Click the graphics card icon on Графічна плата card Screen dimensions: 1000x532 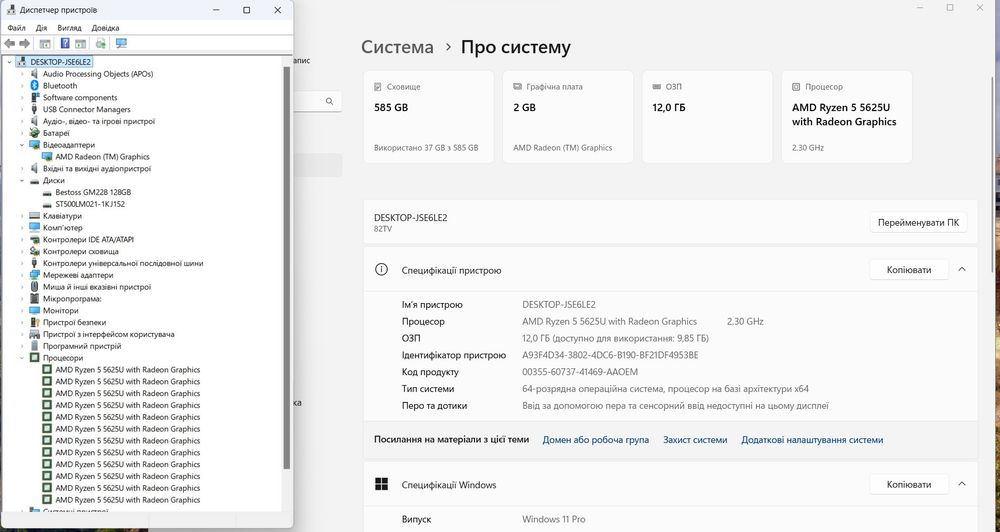[517, 87]
